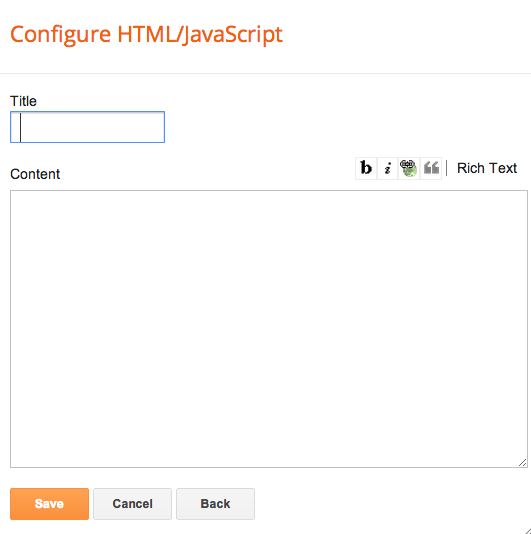The image size is (531, 534).
Task: Click the Title input field
Action: tap(88, 127)
